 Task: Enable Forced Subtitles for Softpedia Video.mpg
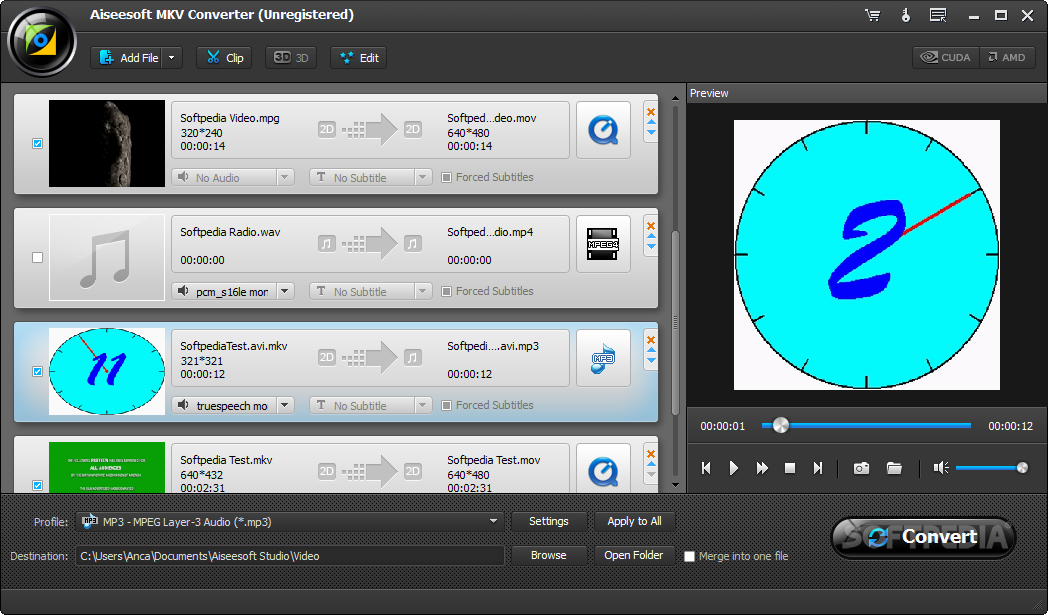(446, 177)
